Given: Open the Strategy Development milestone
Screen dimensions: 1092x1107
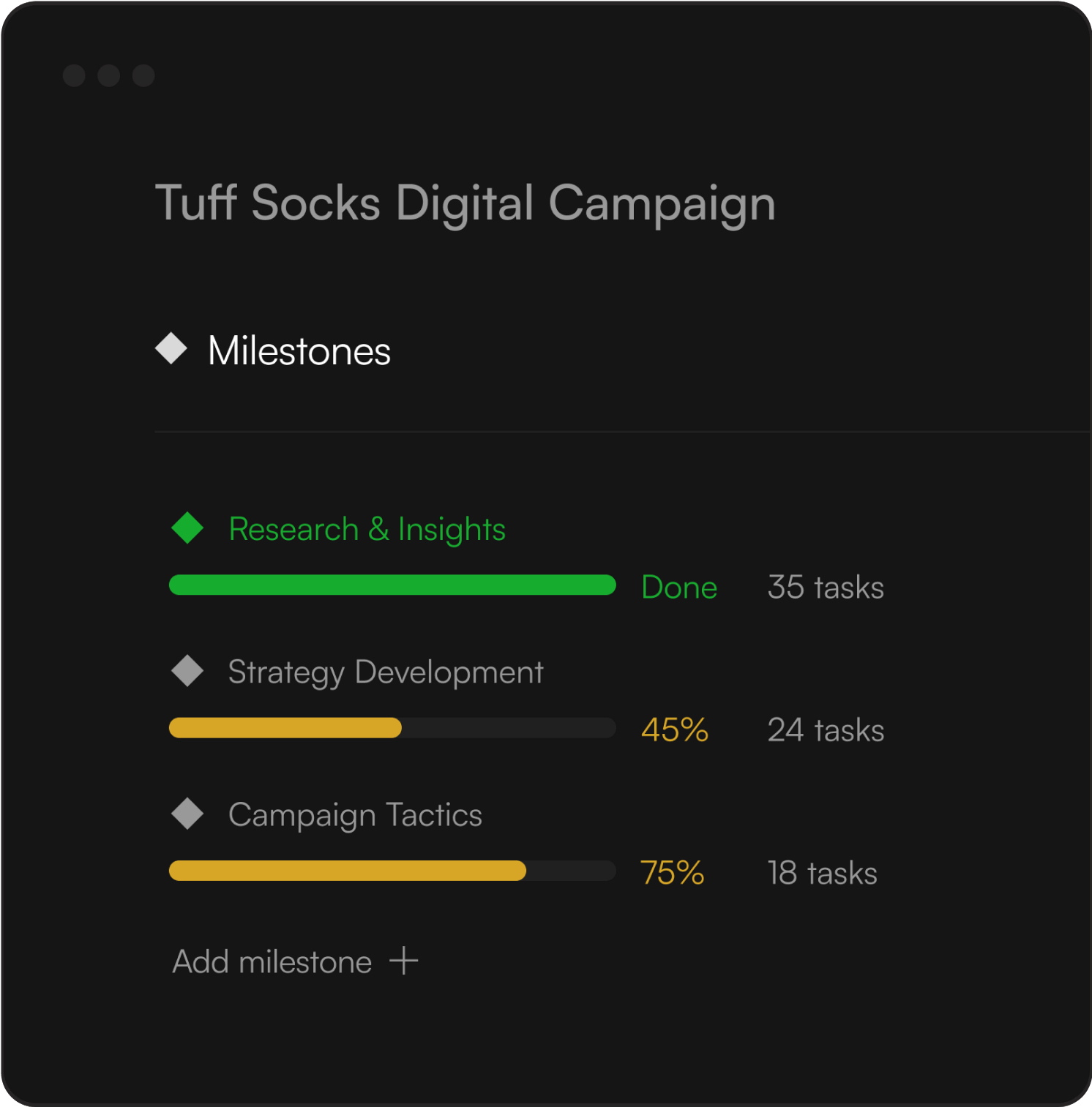Looking at the screenshot, I should (x=386, y=672).
